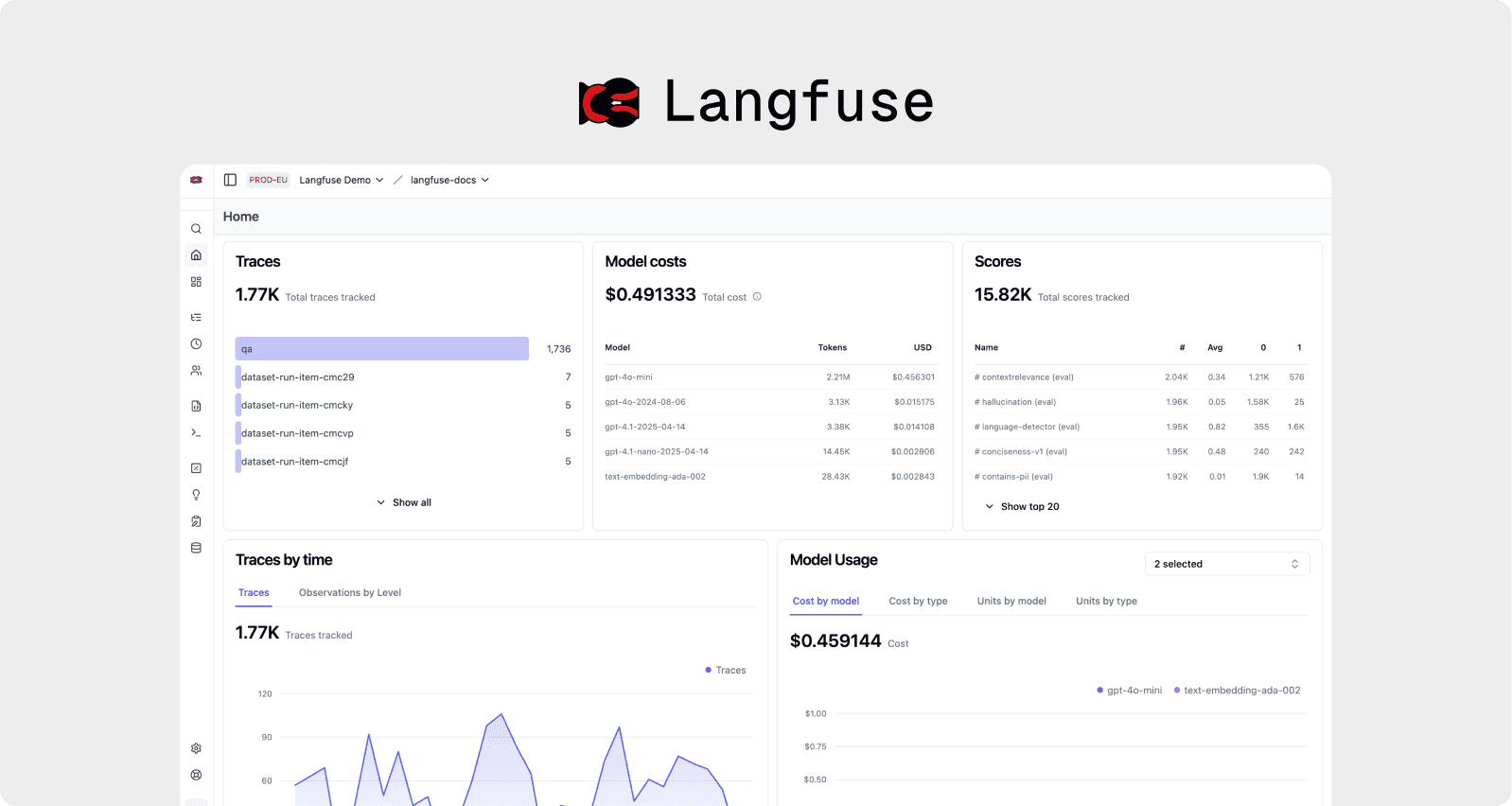
Task: Open the langfuse-docs project dropdown
Action: [x=449, y=180]
